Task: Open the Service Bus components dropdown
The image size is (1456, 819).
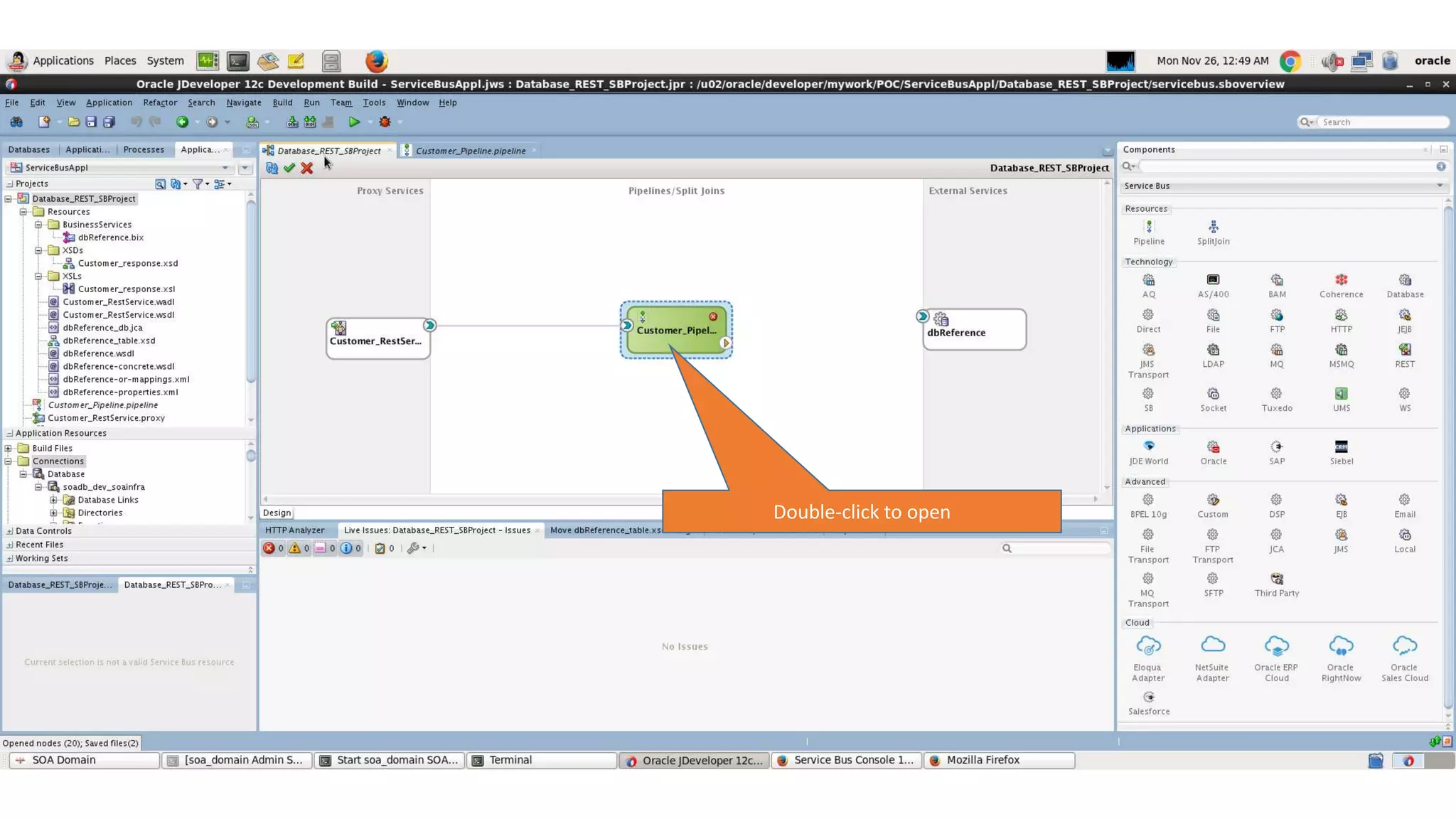Action: (1440, 186)
